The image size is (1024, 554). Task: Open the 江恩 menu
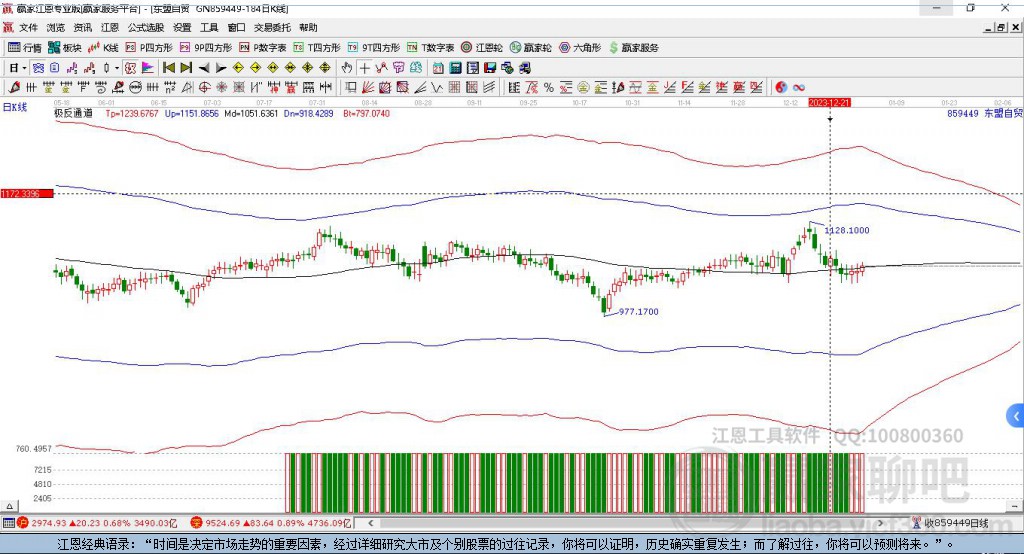click(x=110, y=28)
